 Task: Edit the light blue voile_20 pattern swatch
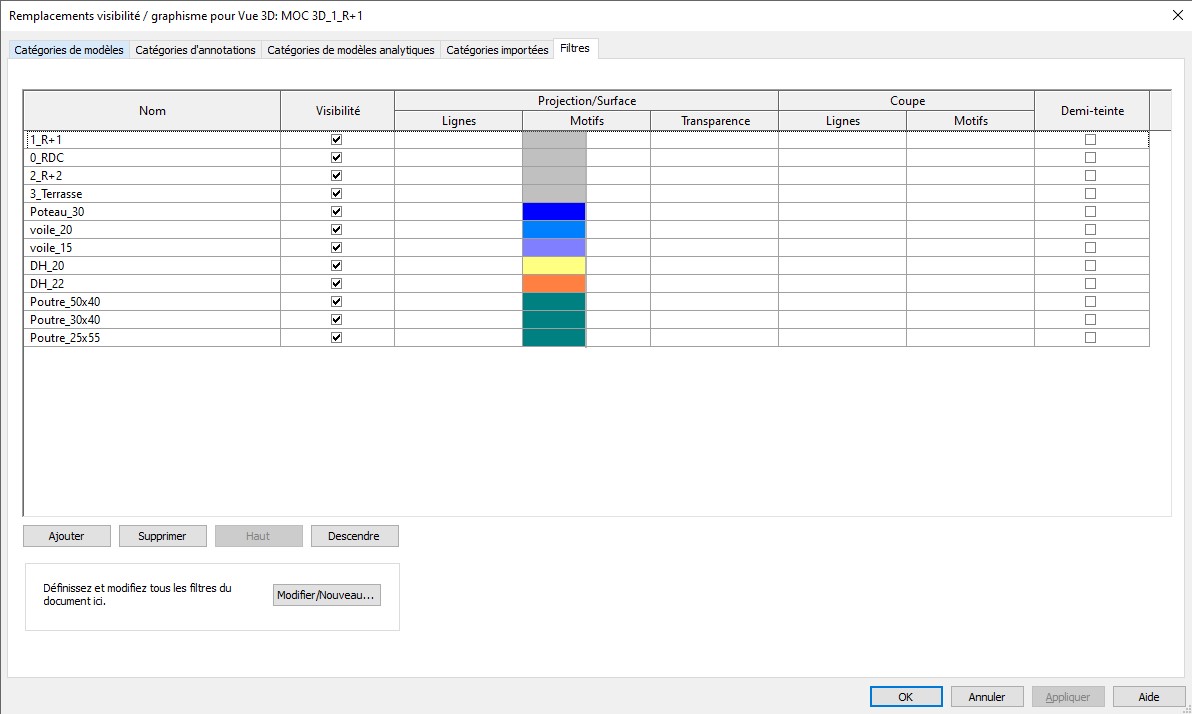pos(554,230)
